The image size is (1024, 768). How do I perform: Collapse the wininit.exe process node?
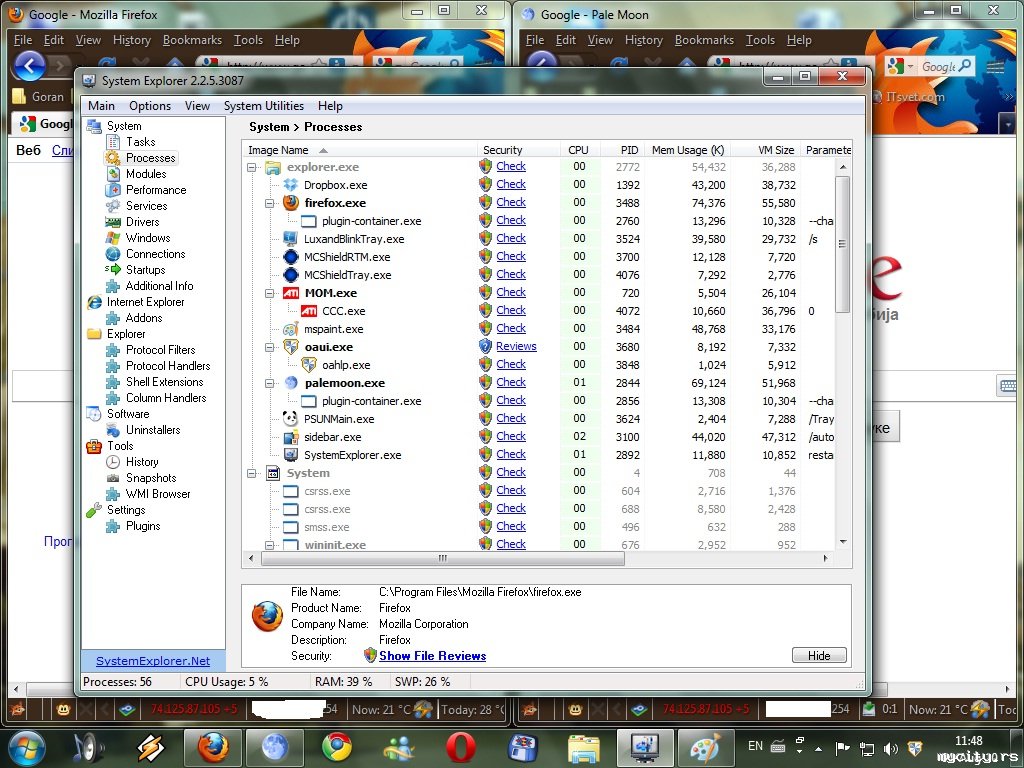(x=269, y=545)
